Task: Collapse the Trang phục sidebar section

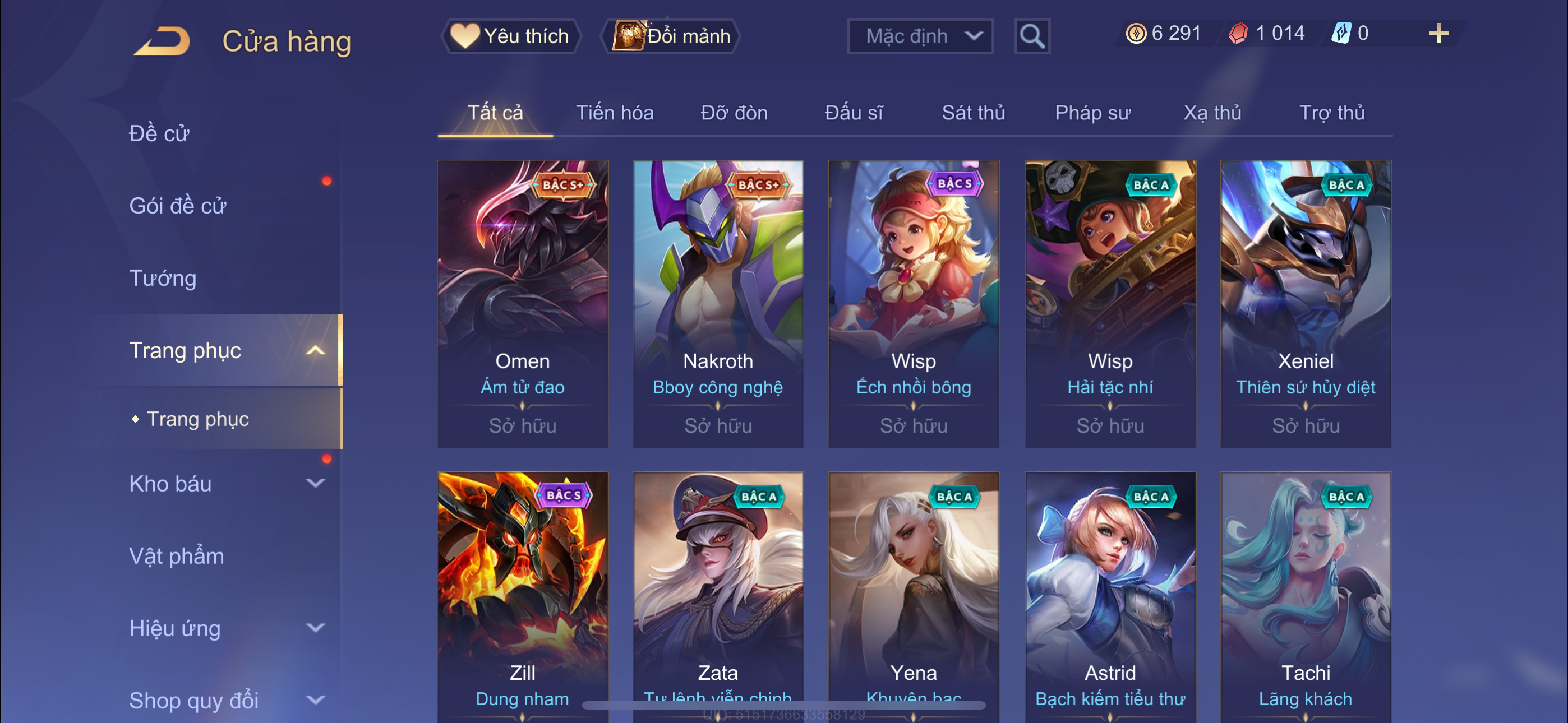Action: 315,350
